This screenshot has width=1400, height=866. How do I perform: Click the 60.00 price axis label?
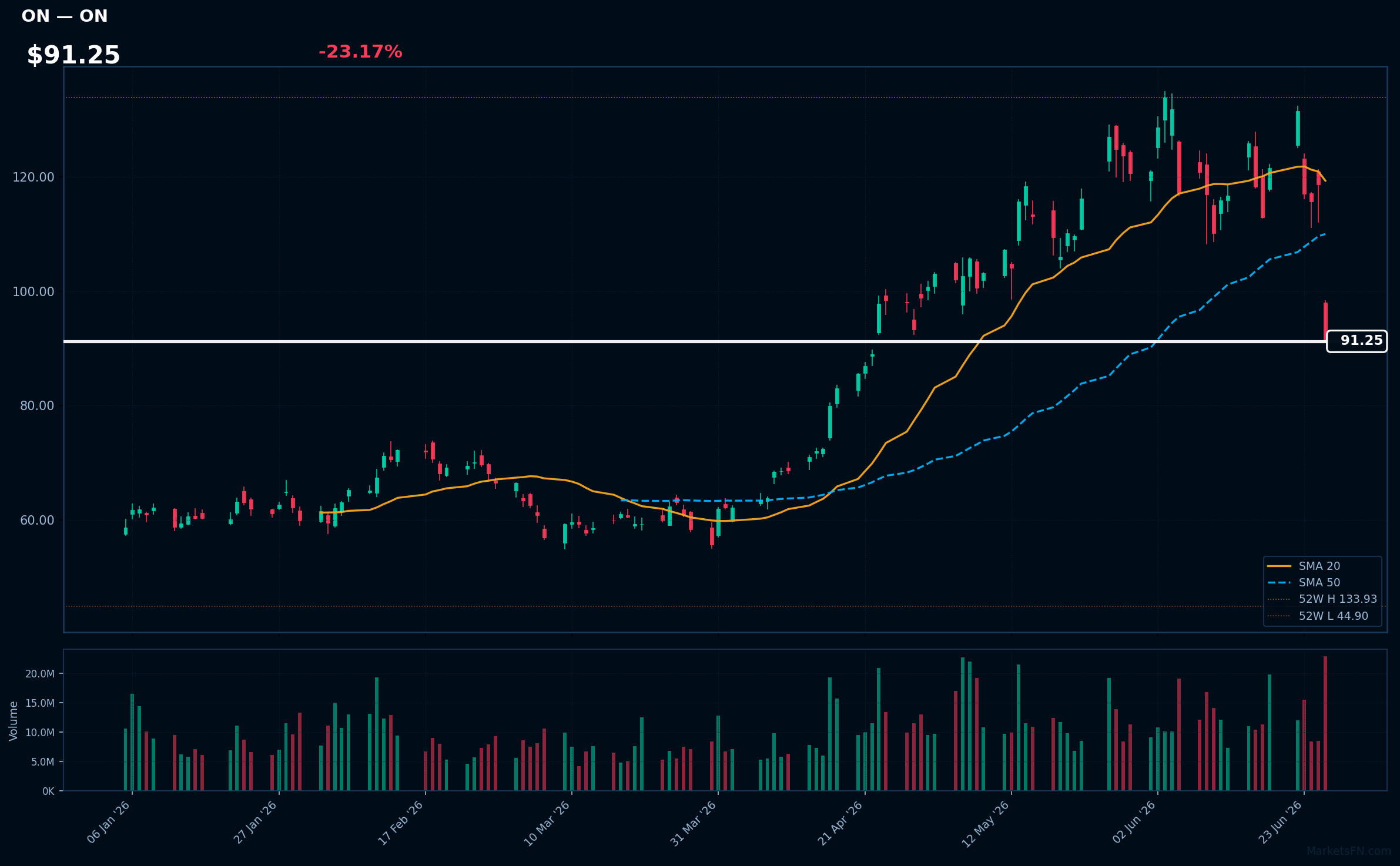[x=37, y=520]
